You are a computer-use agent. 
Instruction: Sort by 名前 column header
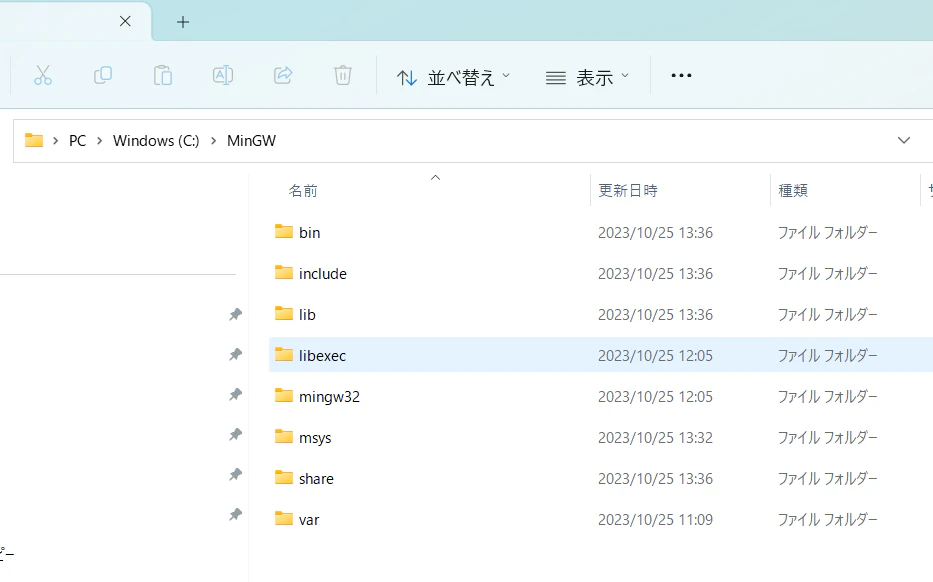pos(303,190)
